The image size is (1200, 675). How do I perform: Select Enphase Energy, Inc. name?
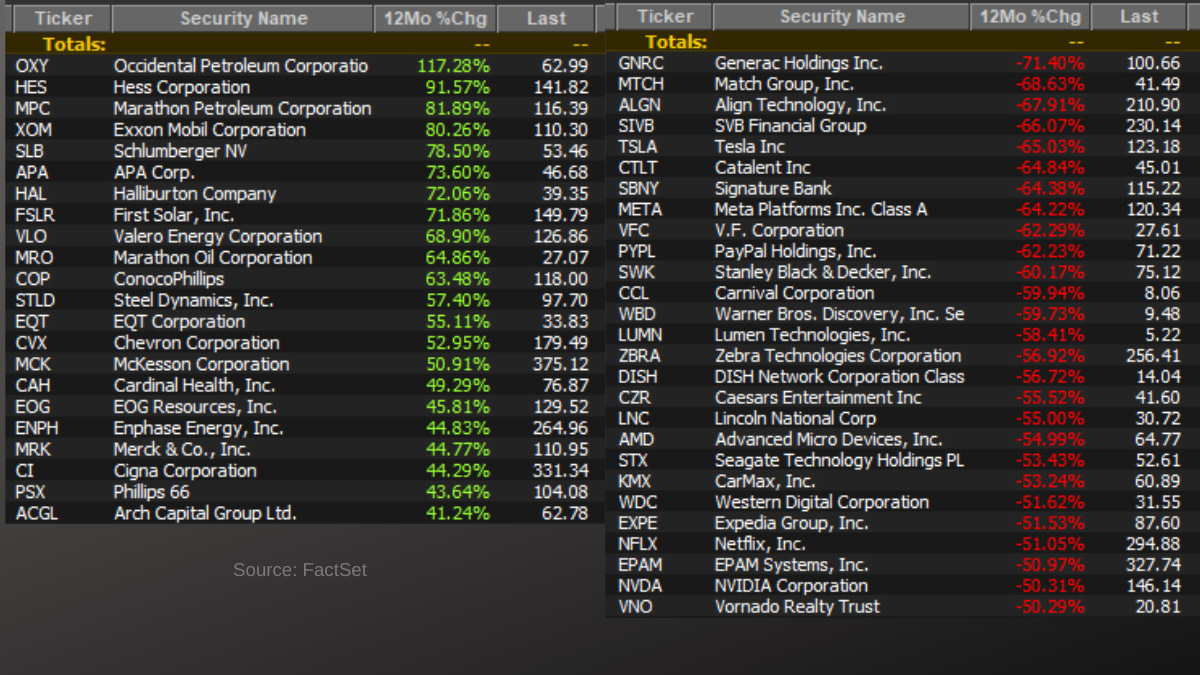[199, 428]
